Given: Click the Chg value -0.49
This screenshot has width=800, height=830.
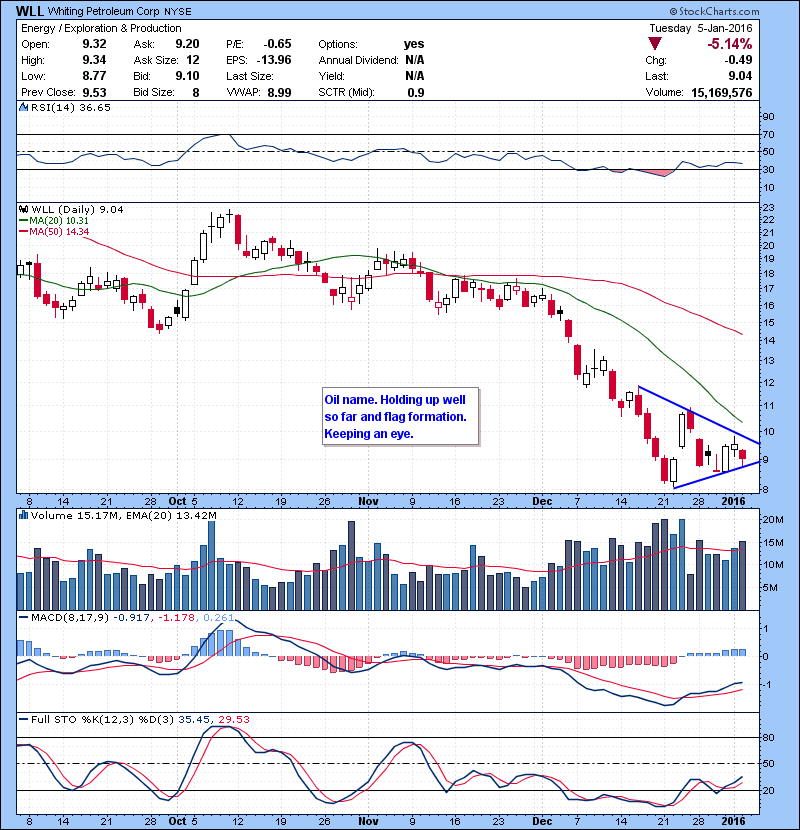Looking at the screenshot, I should pos(739,60).
